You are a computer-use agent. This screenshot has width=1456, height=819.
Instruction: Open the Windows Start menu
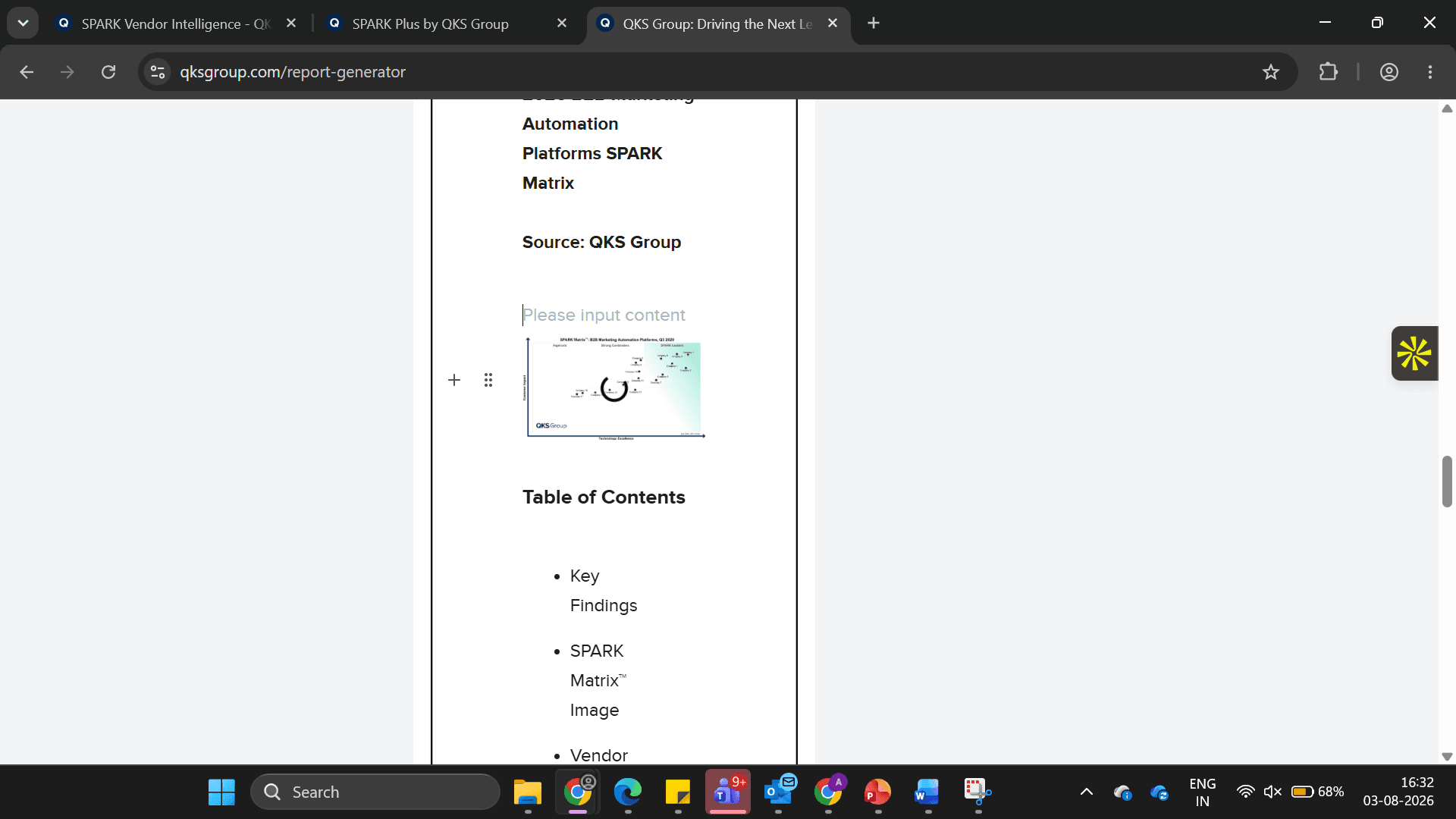tap(221, 792)
